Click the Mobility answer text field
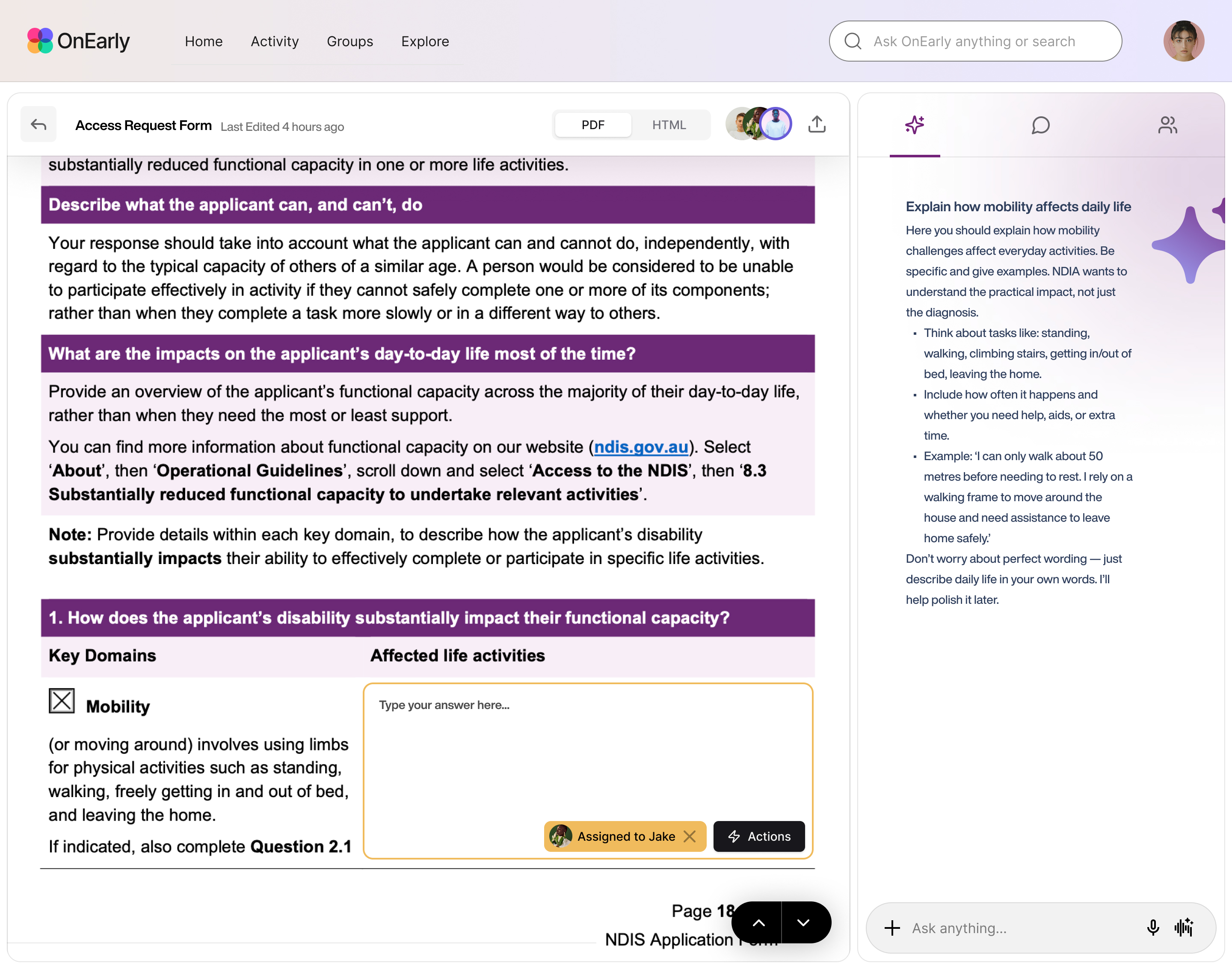This screenshot has height=969, width=1232. tap(587, 749)
